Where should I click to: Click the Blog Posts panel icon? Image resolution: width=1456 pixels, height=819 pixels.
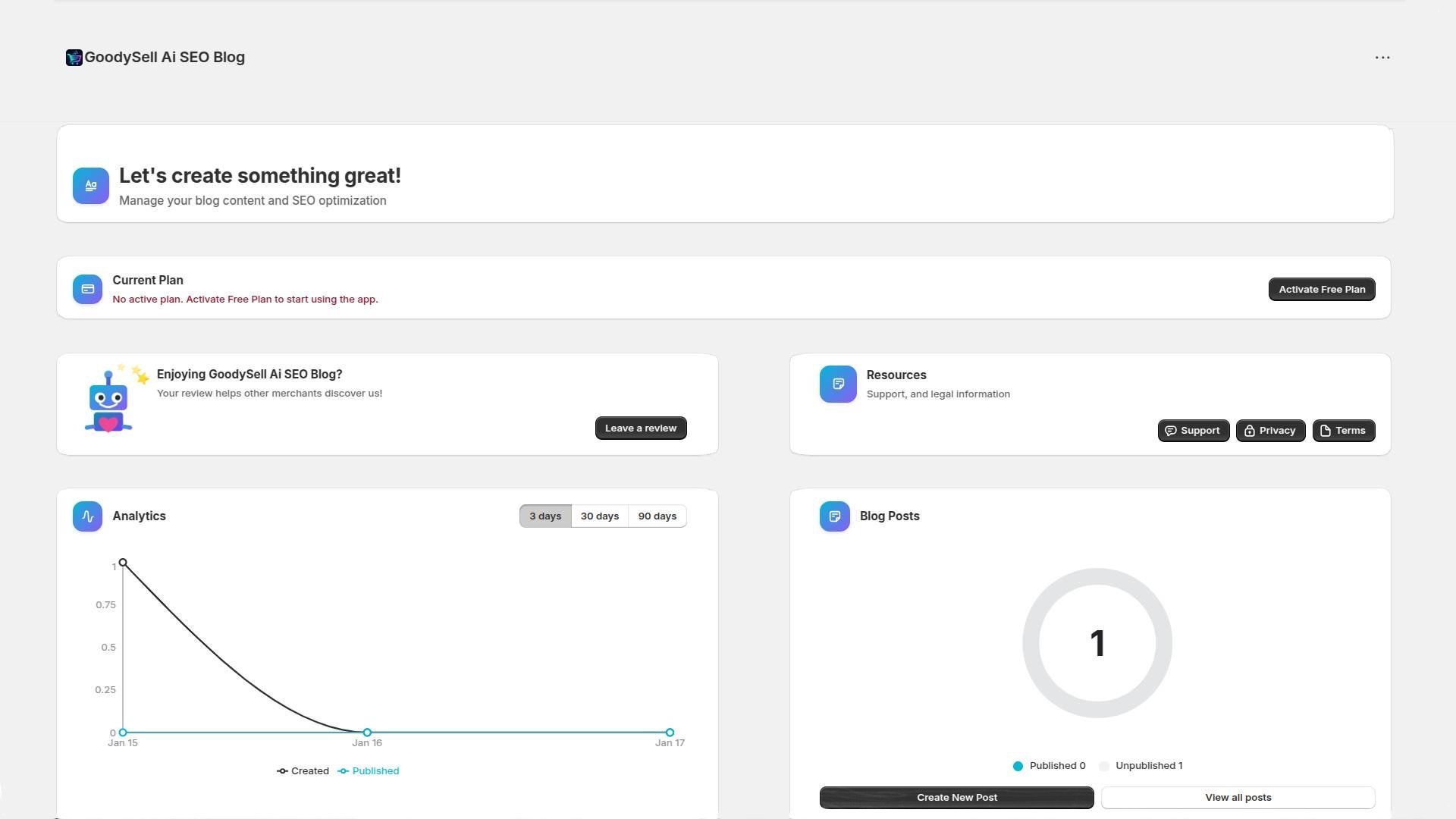pos(834,516)
